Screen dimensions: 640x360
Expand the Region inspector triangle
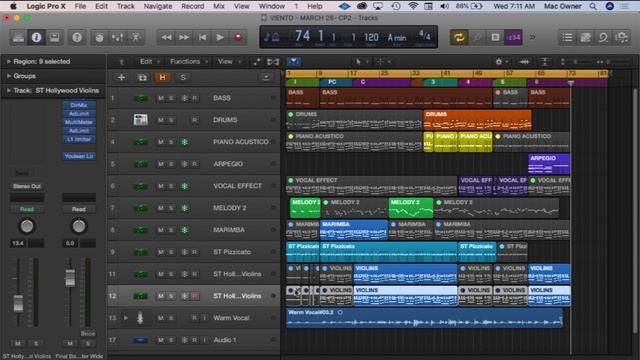[9, 61]
